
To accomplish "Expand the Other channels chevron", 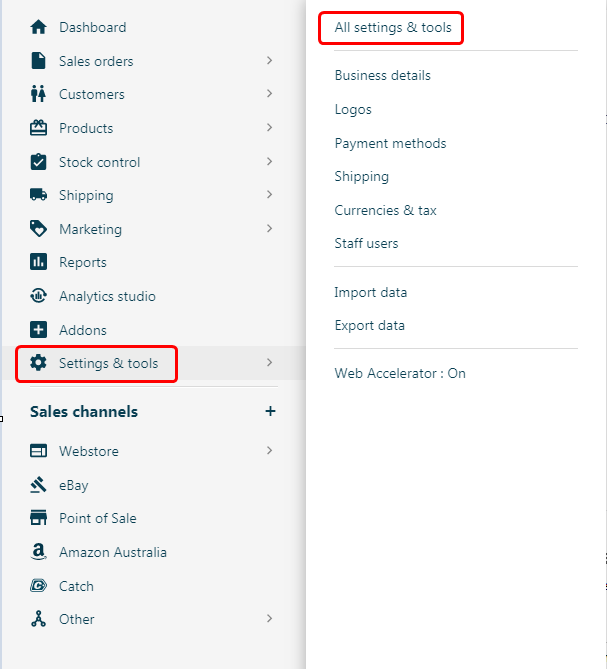I will 269,619.
